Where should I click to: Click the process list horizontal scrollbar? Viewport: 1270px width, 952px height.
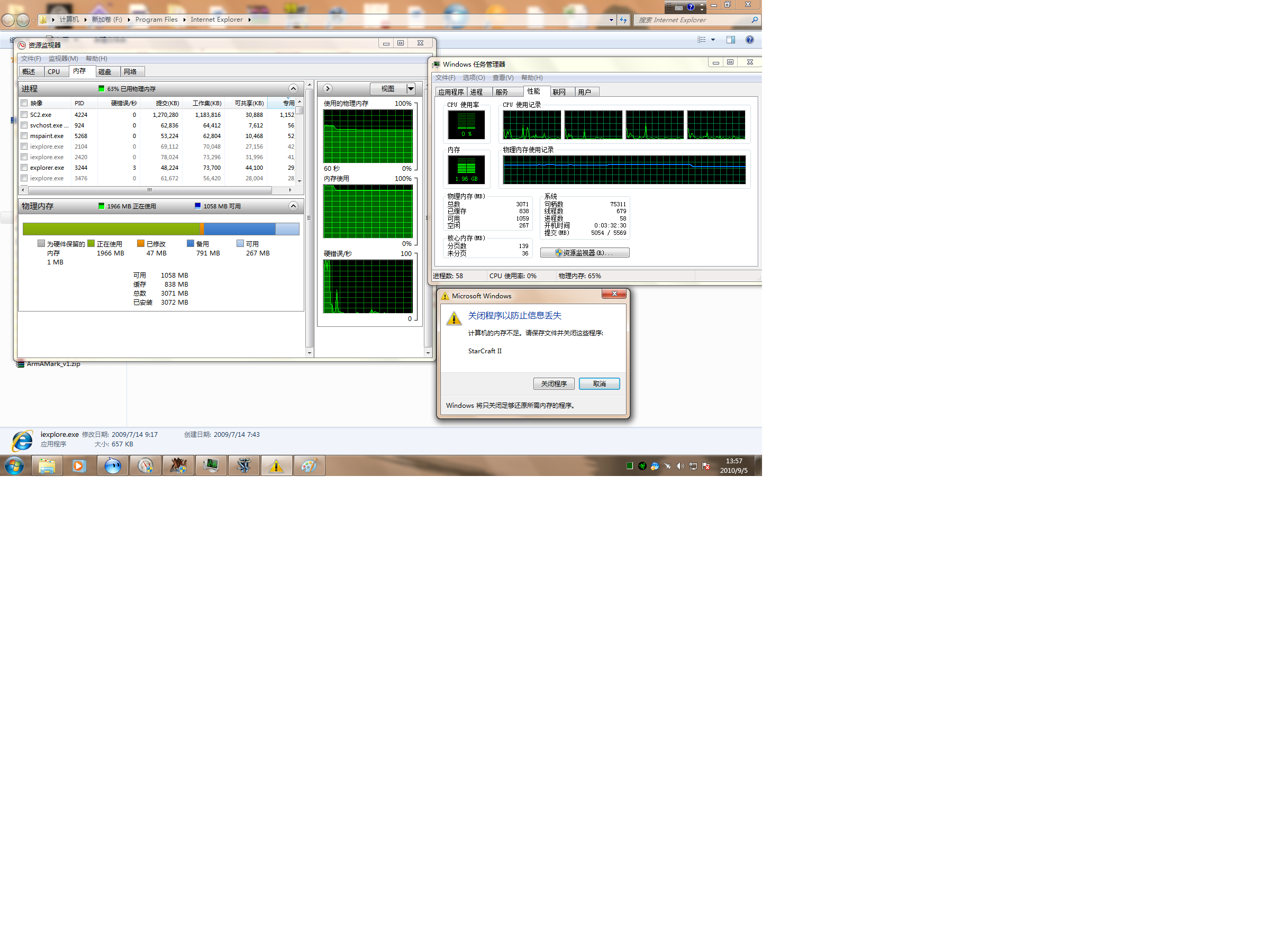[149, 190]
